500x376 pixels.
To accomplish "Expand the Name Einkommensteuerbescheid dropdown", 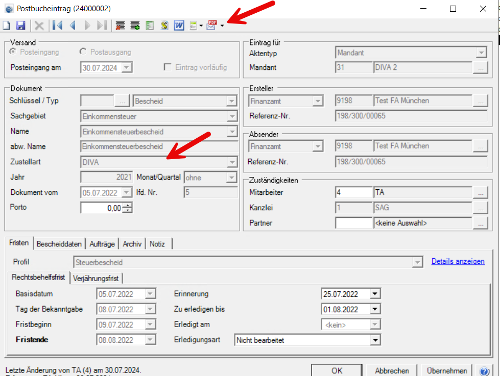I will click(x=231, y=132).
